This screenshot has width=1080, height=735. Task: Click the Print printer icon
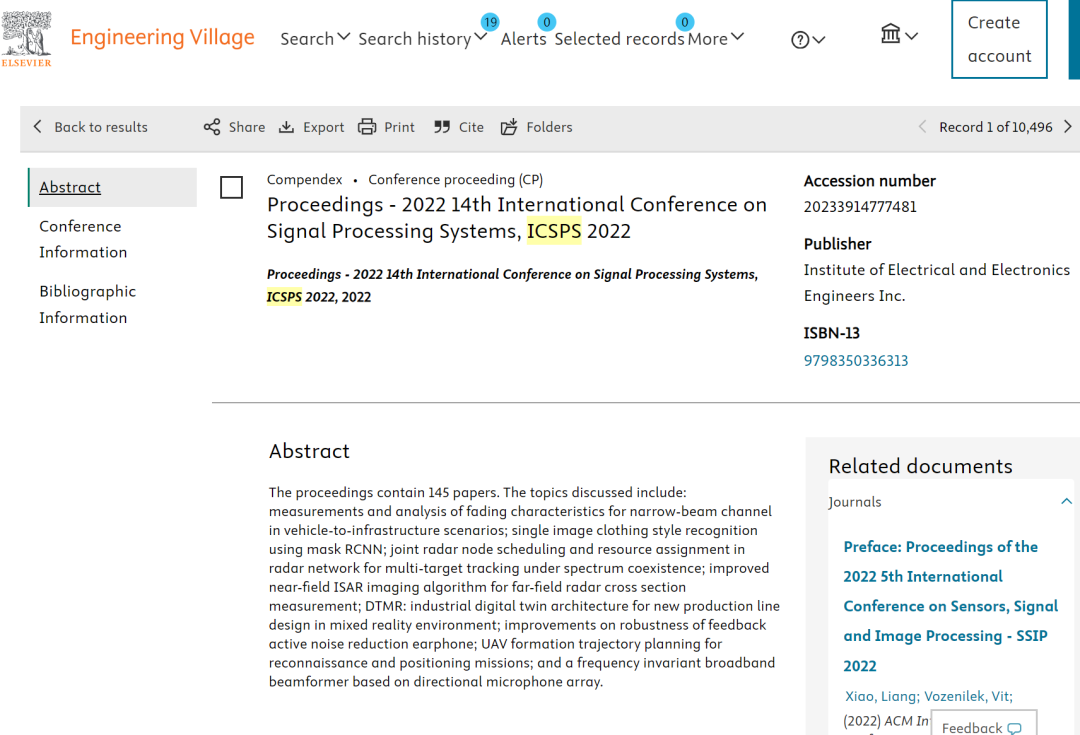(367, 127)
